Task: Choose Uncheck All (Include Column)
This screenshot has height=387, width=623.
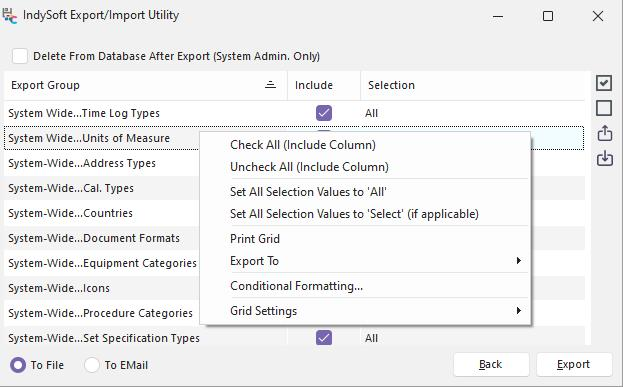Action: click(x=365, y=167)
